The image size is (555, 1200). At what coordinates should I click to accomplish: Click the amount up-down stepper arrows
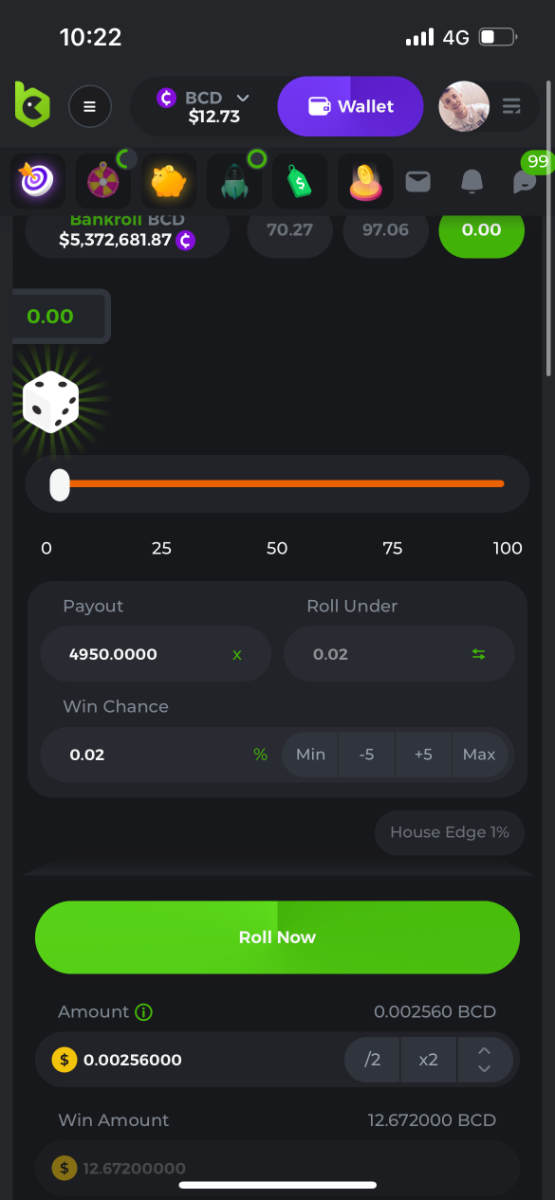[485, 1060]
